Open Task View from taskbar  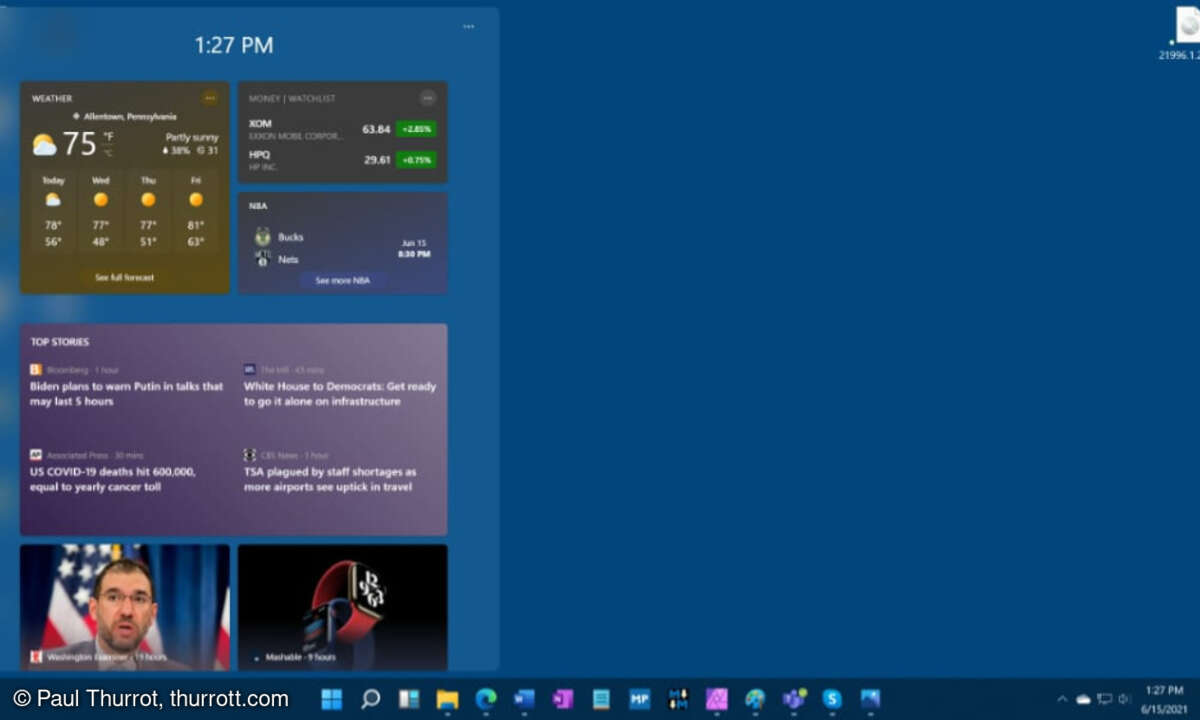click(x=409, y=699)
